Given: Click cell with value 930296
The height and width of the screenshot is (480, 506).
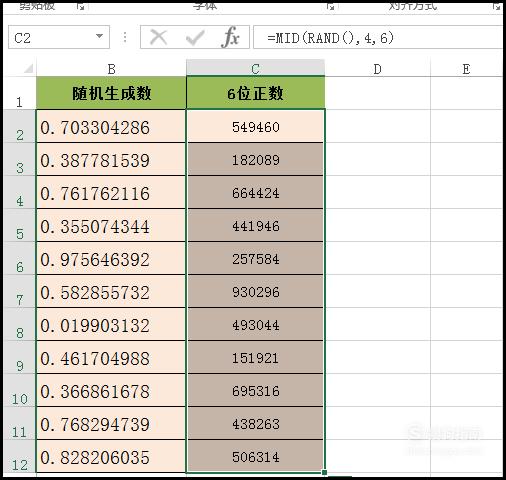Looking at the screenshot, I should 255,292.
